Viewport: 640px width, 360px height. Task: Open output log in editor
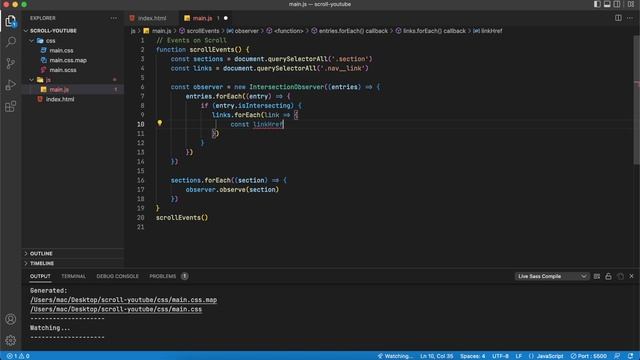click(x=620, y=276)
